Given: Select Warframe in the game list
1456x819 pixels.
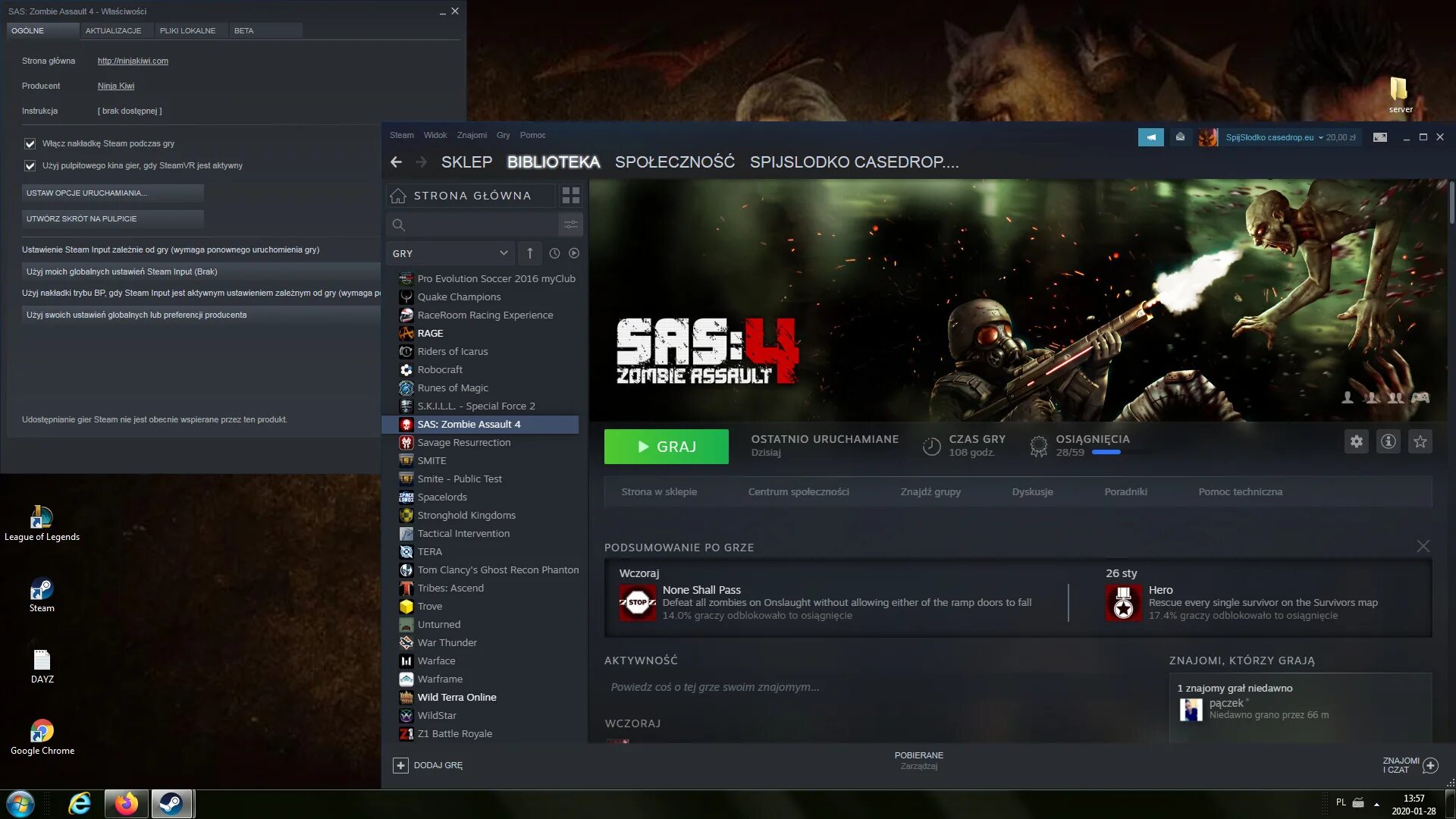Looking at the screenshot, I should [x=440, y=679].
